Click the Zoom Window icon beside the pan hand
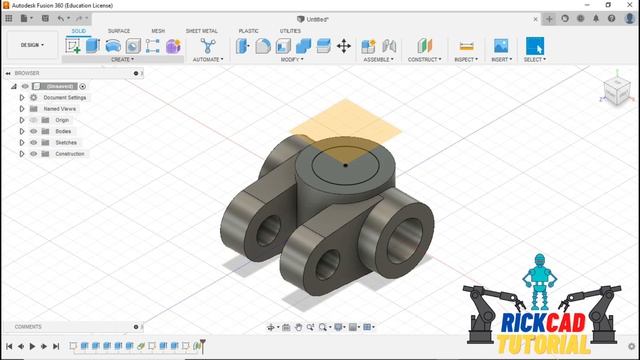The height and width of the screenshot is (360, 640). tap(311, 327)
